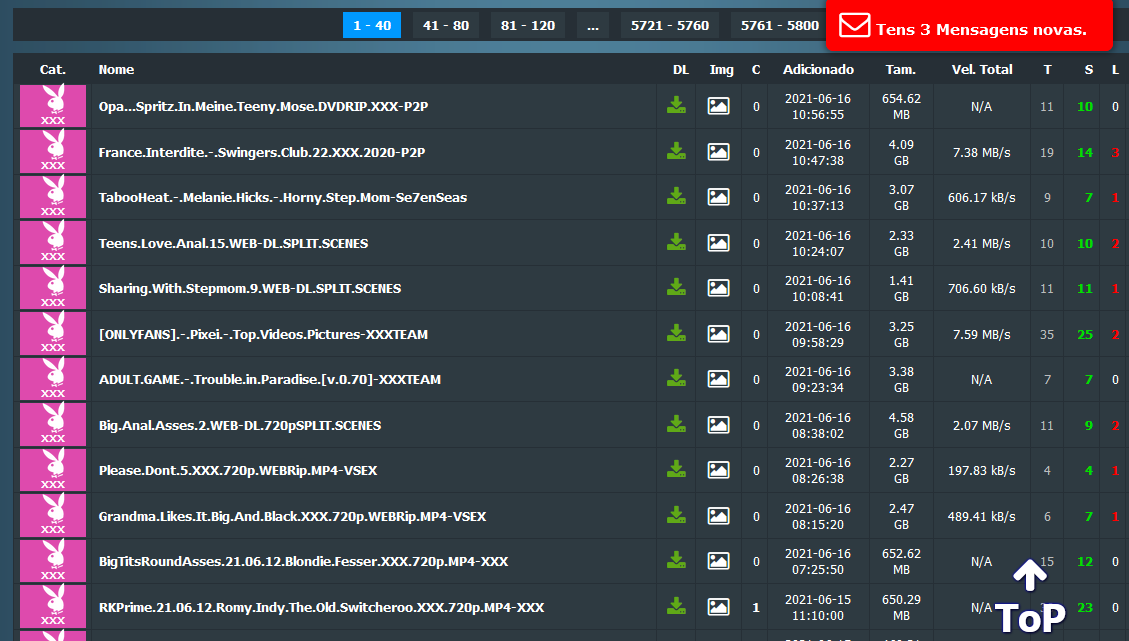View image for torrent added 10:37:13

tap(719, 197)
